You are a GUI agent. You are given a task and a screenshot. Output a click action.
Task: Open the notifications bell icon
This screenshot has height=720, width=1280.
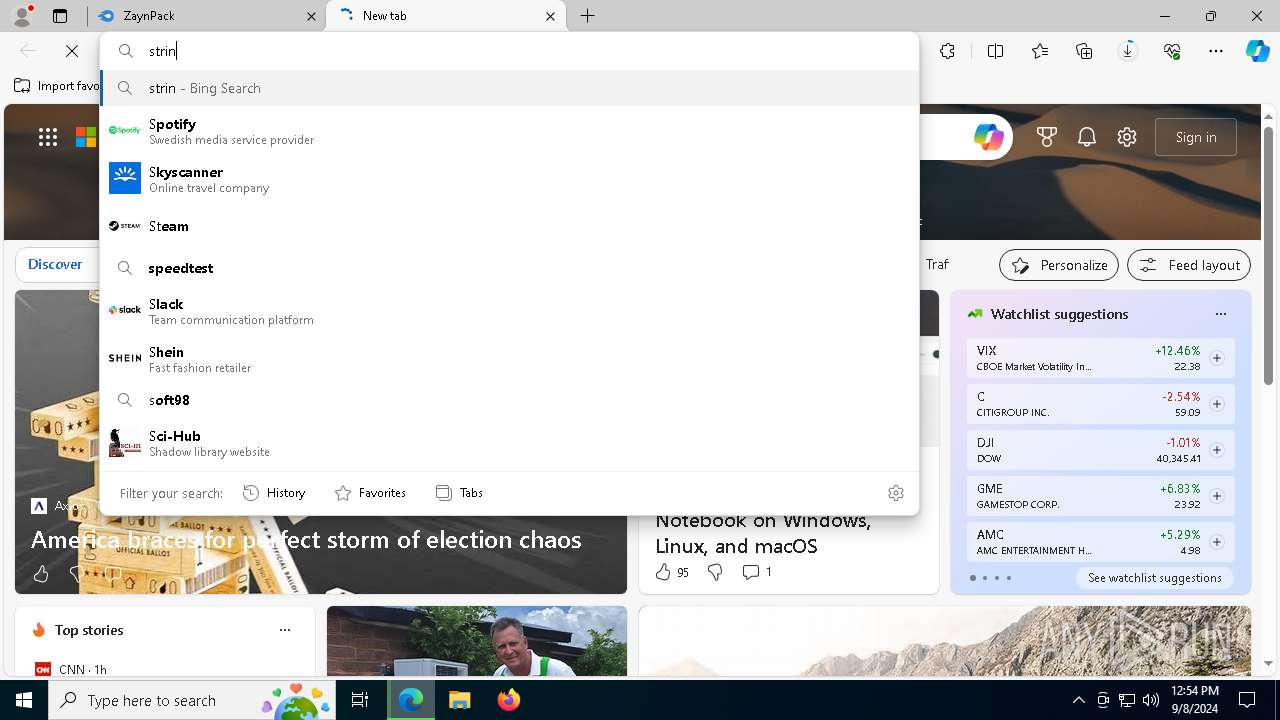(1087, 137)
